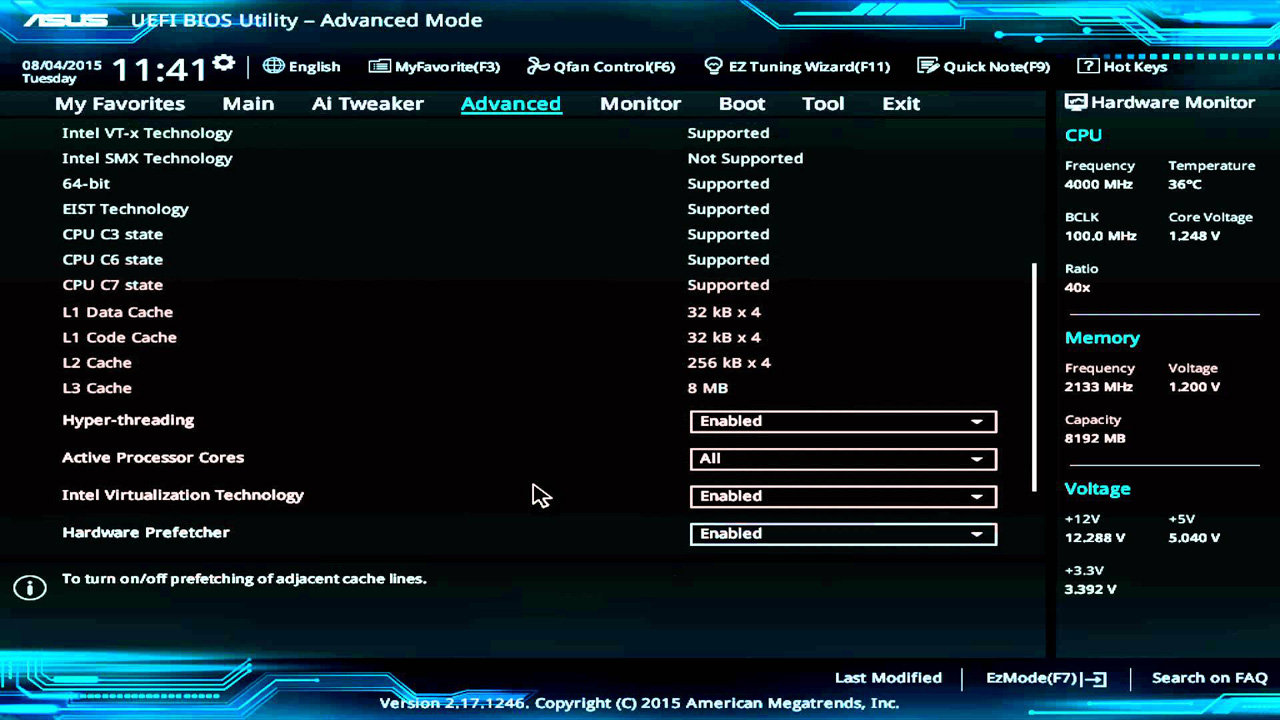This screenshot has height=720, width=1280.
Task: Open the Hardware Prefetcher dropdown
Action: 843,533
